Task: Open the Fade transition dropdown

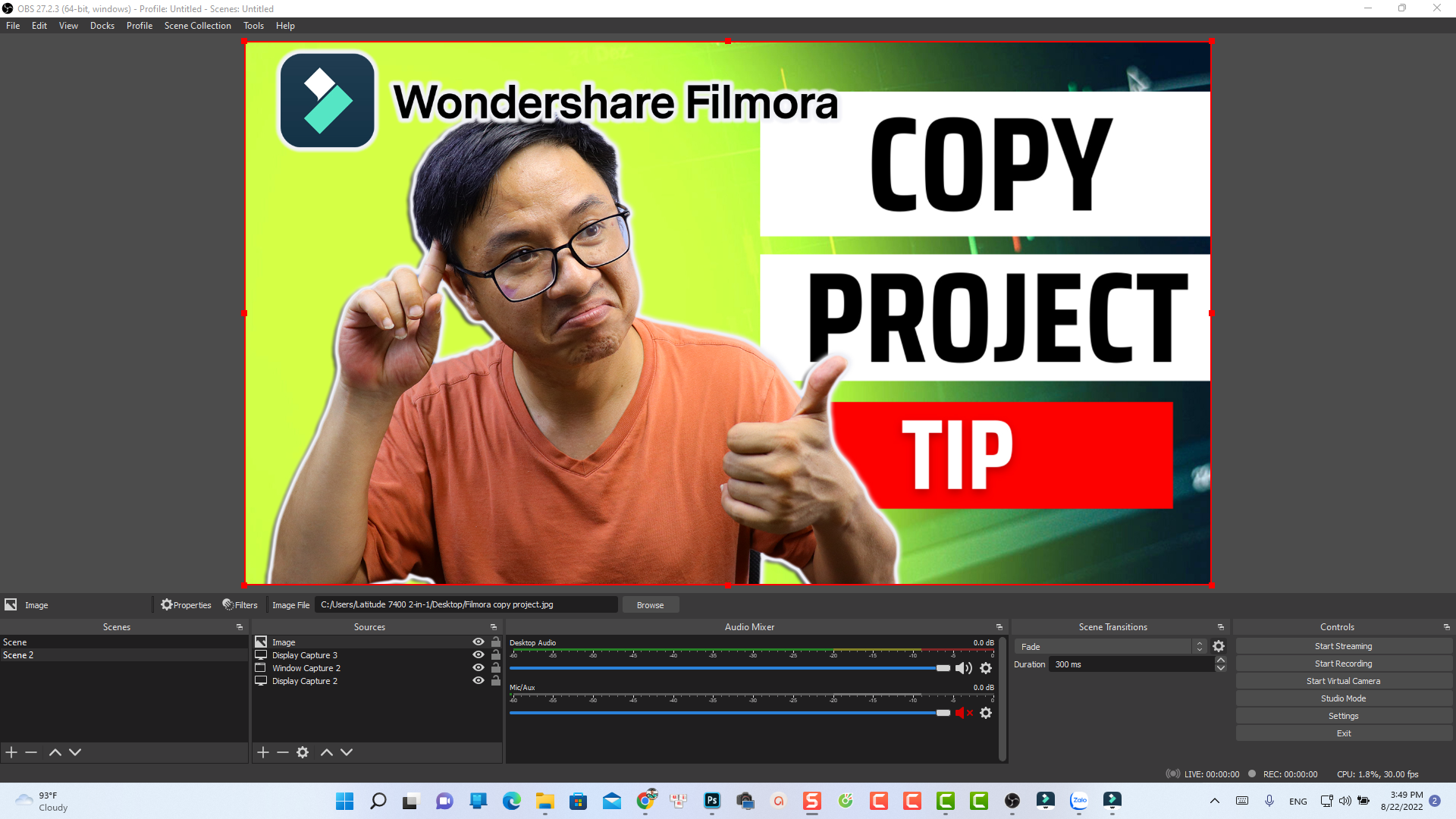Action: pyautogui.click(x=1111, y=646)
